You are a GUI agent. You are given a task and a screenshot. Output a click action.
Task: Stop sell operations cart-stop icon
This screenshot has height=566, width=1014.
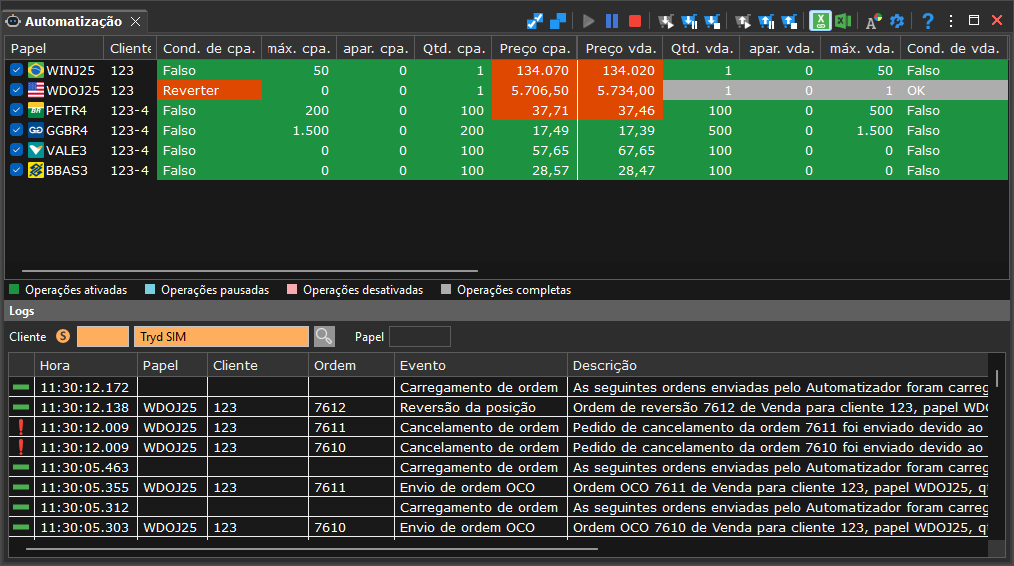coord(790,21)
